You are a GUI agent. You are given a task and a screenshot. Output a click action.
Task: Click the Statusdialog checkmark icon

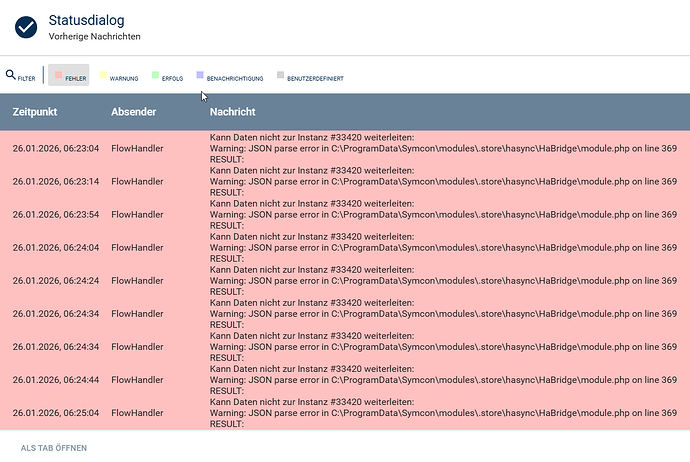click(x=26, y=27)
